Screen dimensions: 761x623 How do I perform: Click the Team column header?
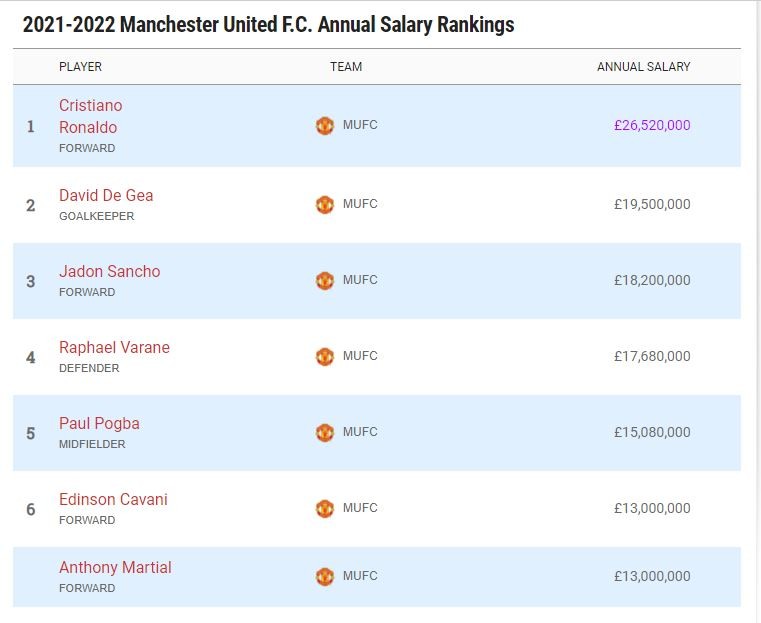click(x=346, y=67)
